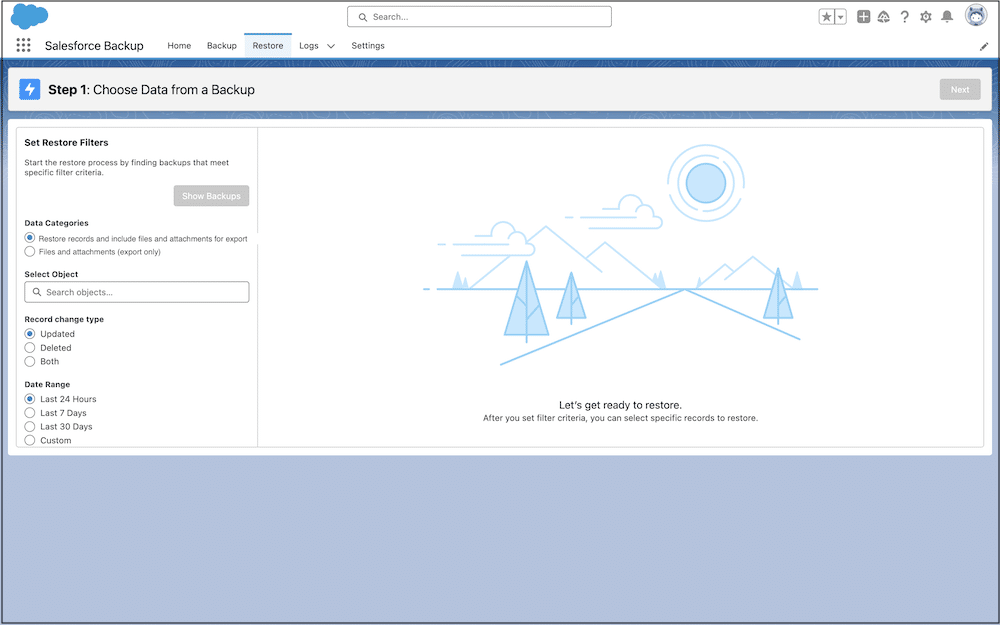Open the Notifications bell icon
This screenshot has width=1000, height=625.
(x=947, y=17)
